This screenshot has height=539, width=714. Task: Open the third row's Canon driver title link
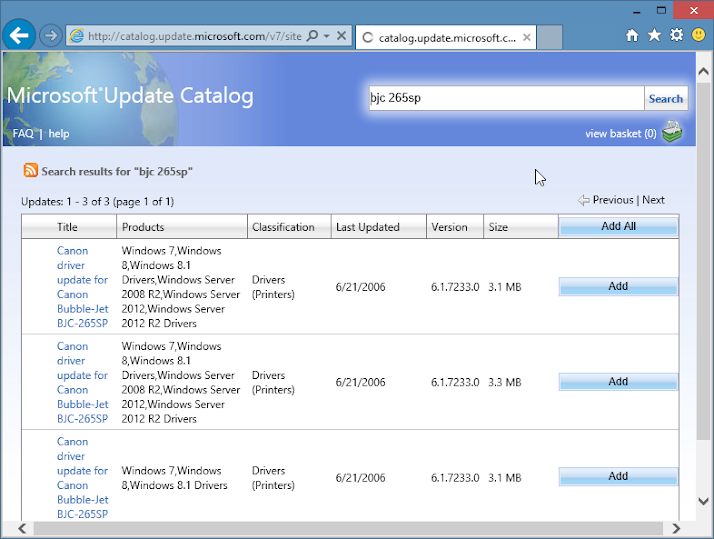point(82,478)
